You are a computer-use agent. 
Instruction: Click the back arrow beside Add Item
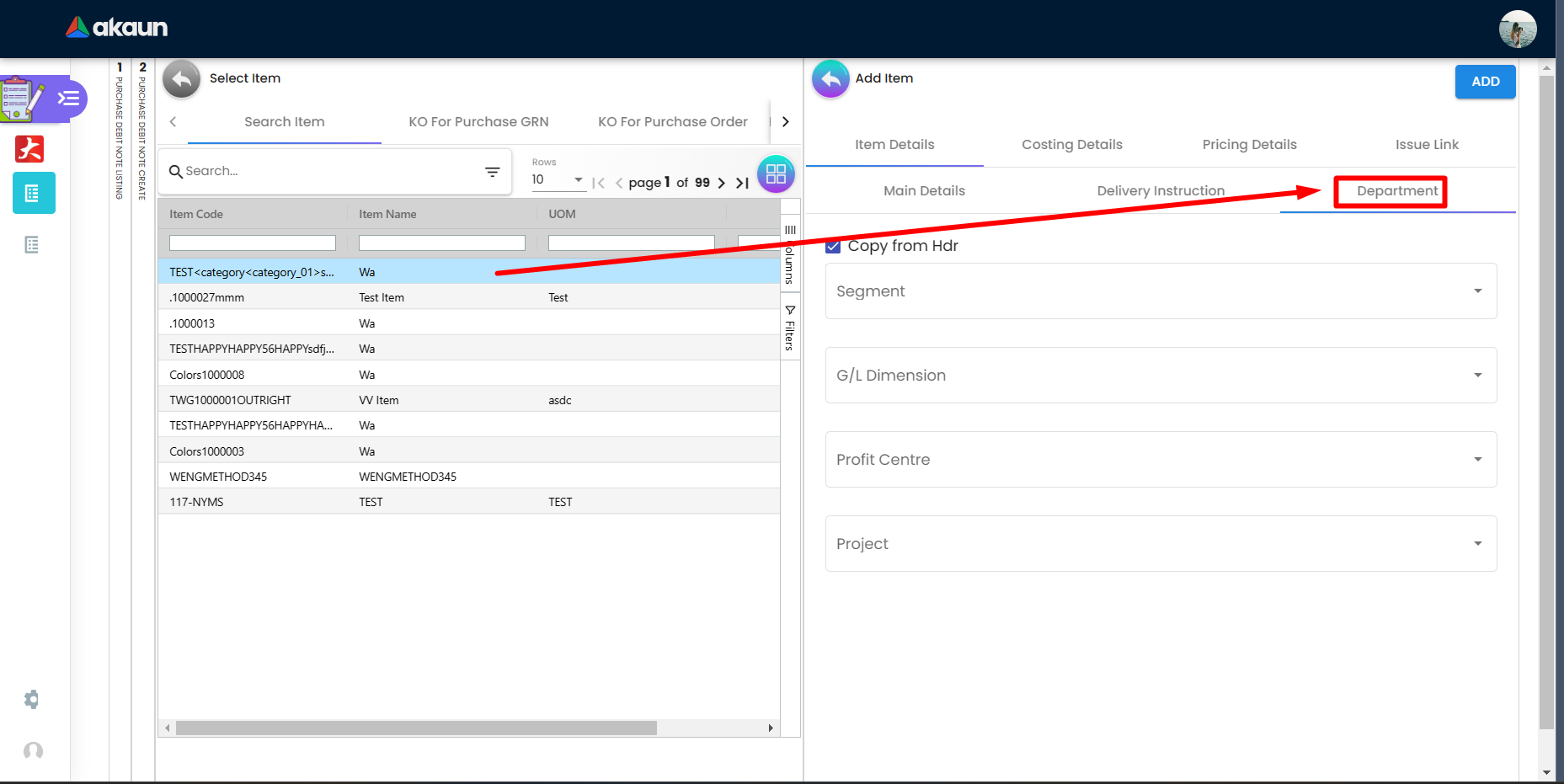(830, 79)
